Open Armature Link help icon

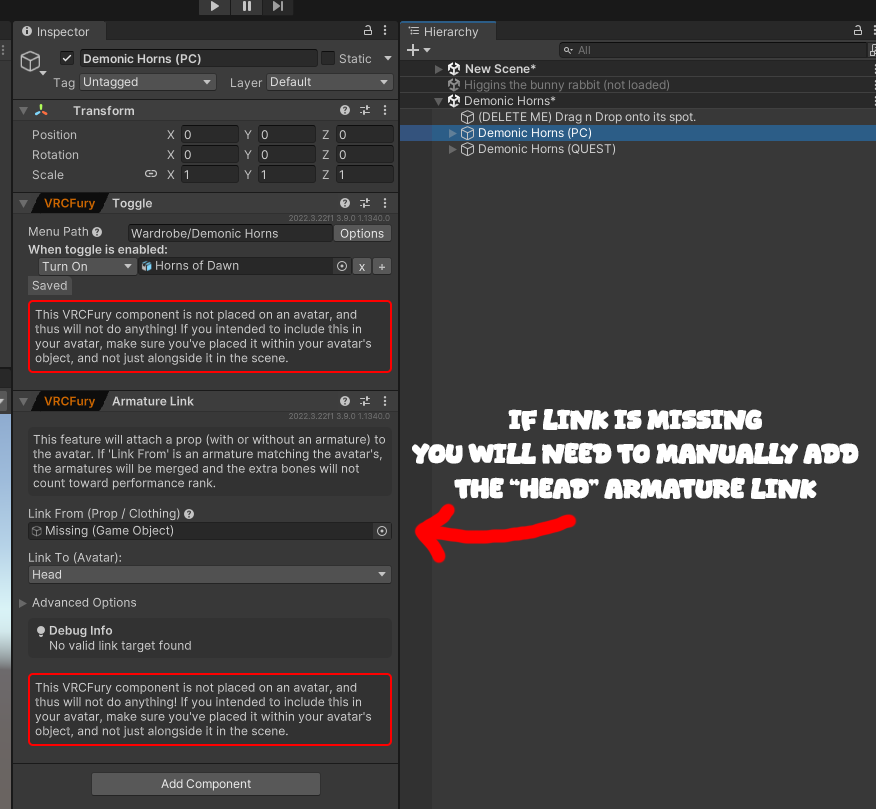[345, 401]
